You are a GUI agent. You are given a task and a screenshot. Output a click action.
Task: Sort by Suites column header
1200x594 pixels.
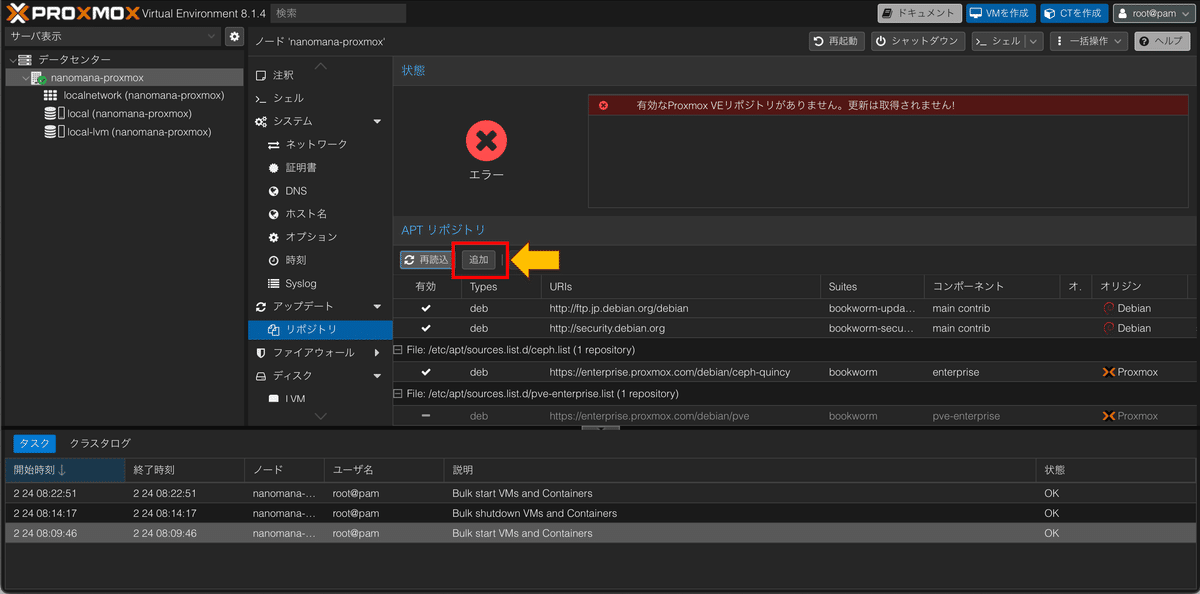click(x=872, y=286)
